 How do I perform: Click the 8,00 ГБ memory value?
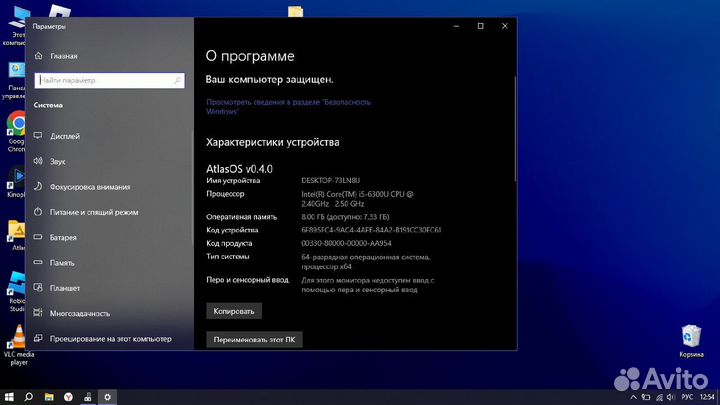click(345, 217)
